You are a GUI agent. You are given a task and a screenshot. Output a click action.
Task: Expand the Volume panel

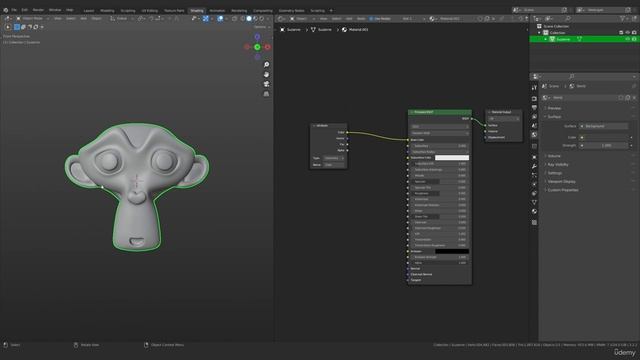pos(554,156)
